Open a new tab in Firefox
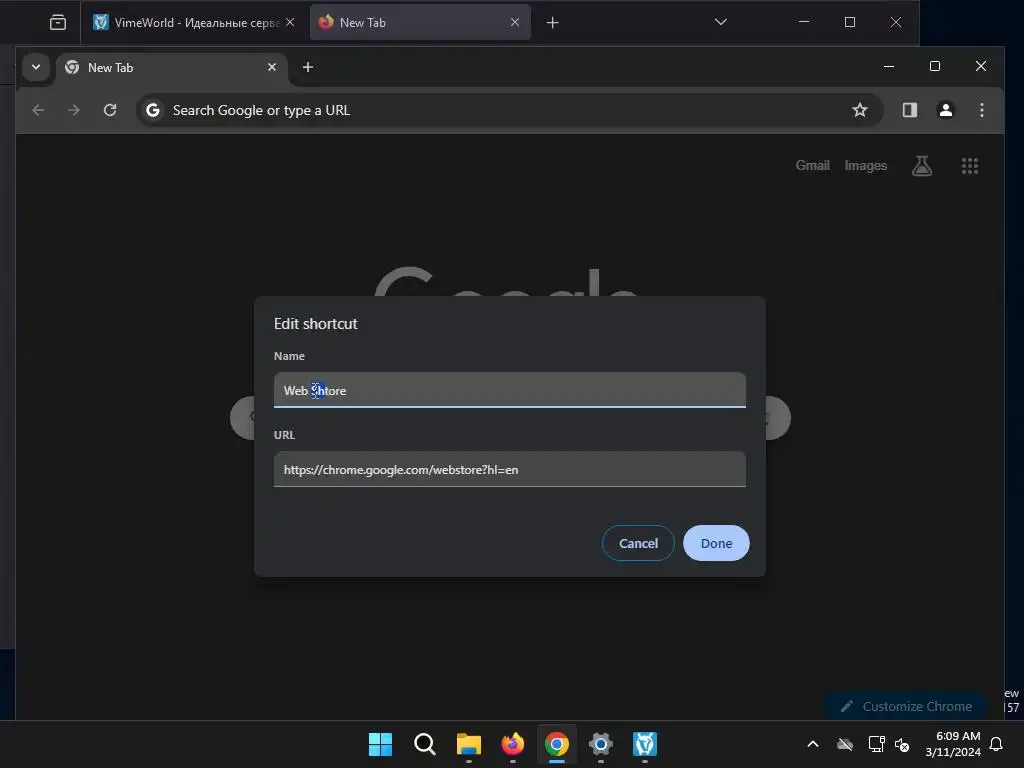 552,22
